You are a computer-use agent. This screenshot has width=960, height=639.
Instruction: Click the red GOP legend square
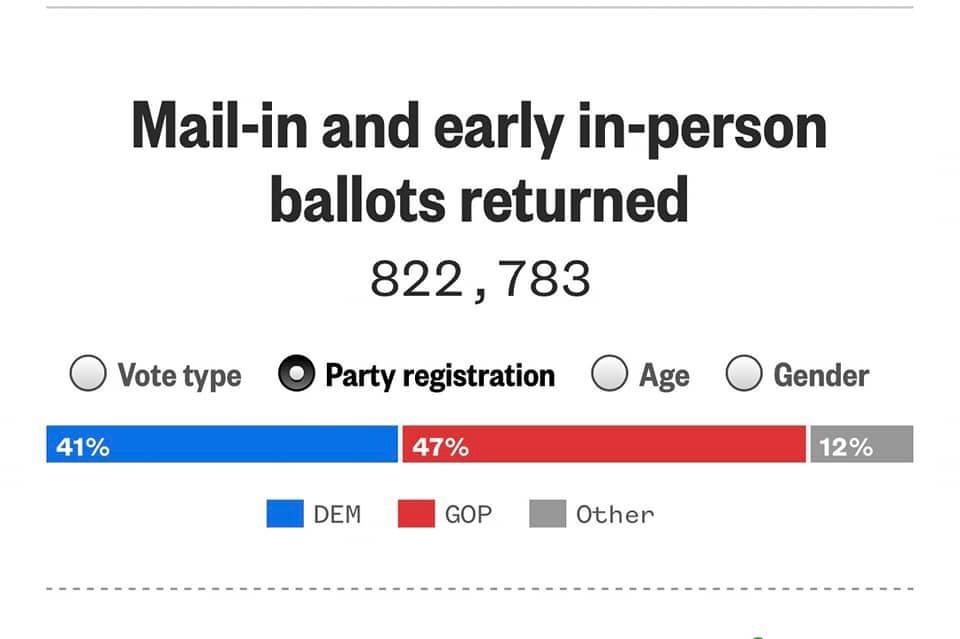point(416,514)
